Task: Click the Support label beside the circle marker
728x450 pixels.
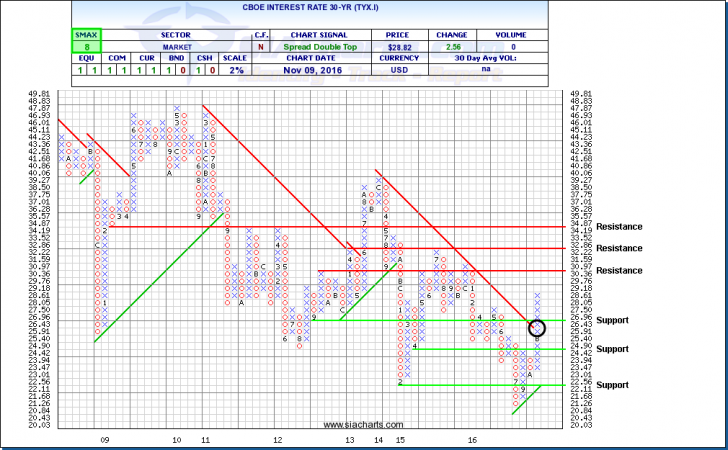Action: (x=612, y=320)
